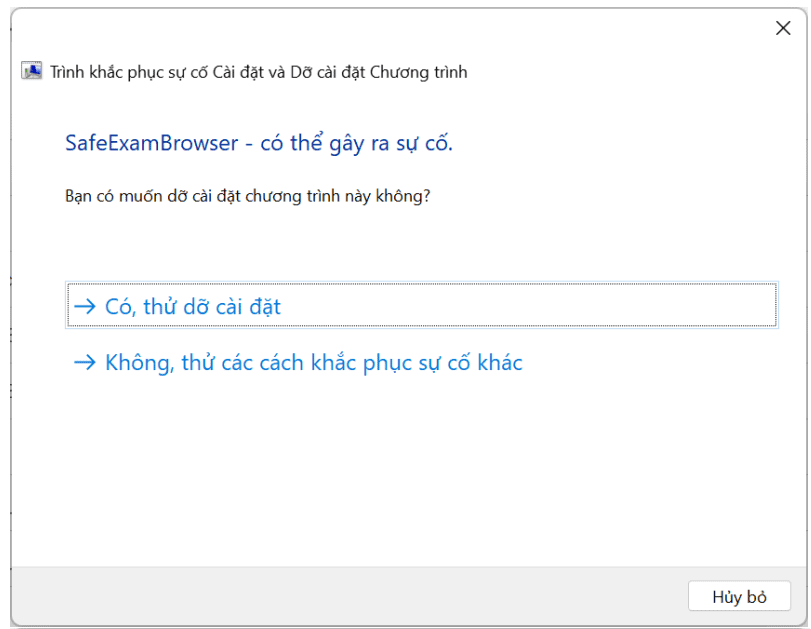Click the words "dỡ cài đặt" in the first option
Image resolution: width=811 pixels, height=629 pixels.
coord(237,306)
